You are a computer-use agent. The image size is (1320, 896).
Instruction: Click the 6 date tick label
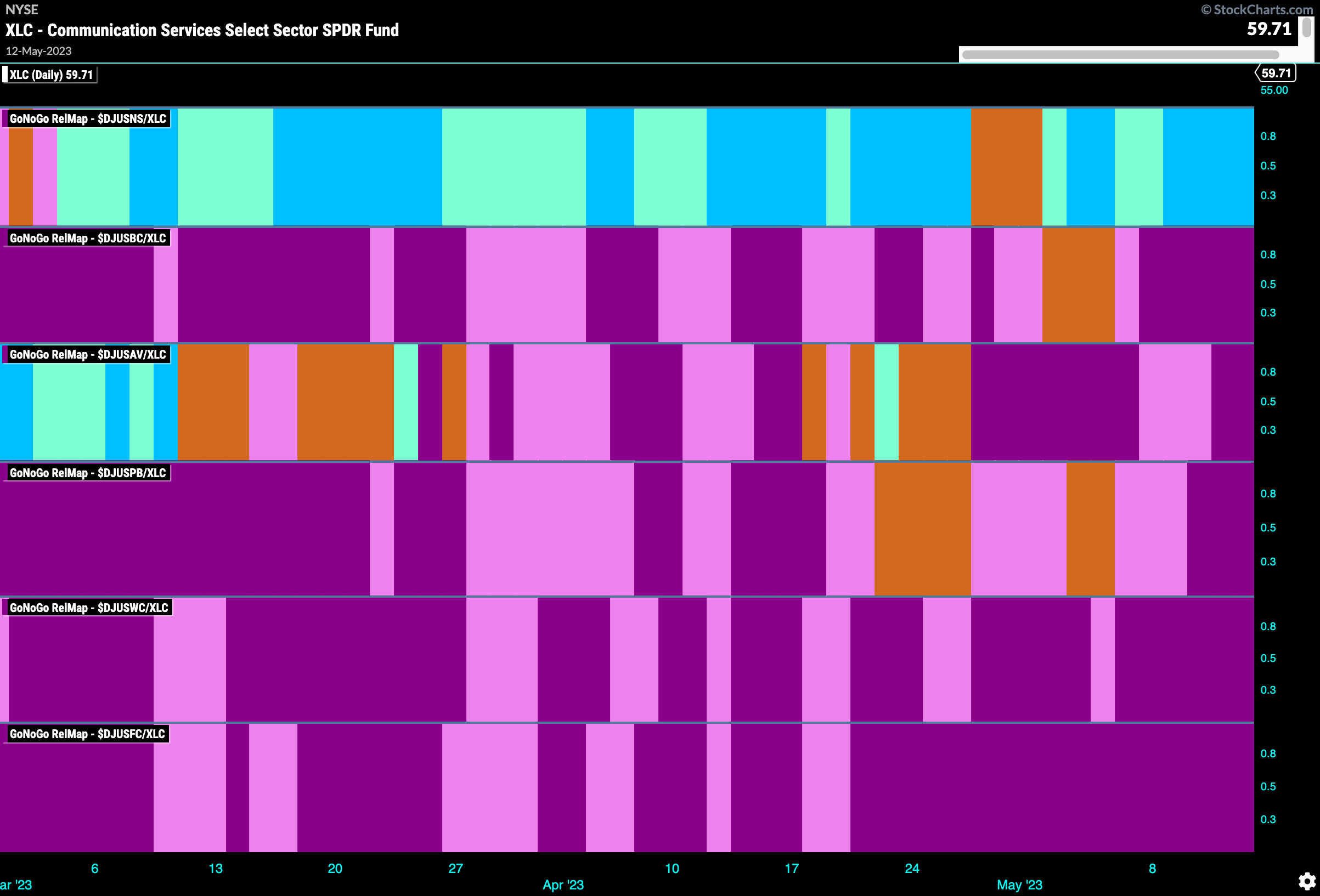tap(95, 868)
